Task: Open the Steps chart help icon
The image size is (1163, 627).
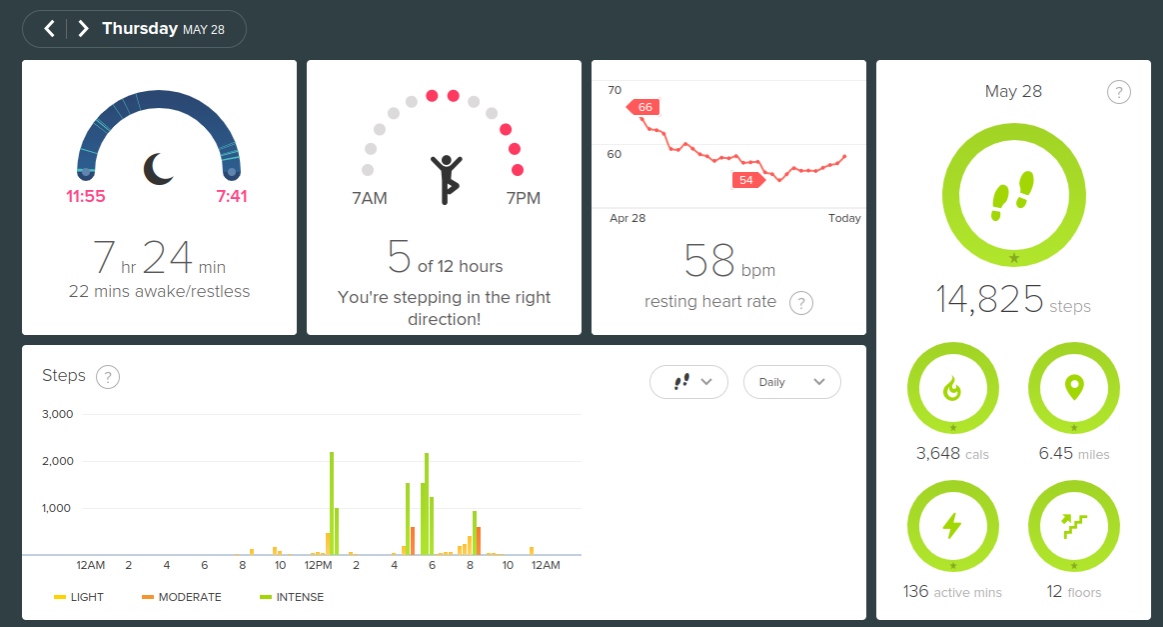Action: tap(108, 377)
